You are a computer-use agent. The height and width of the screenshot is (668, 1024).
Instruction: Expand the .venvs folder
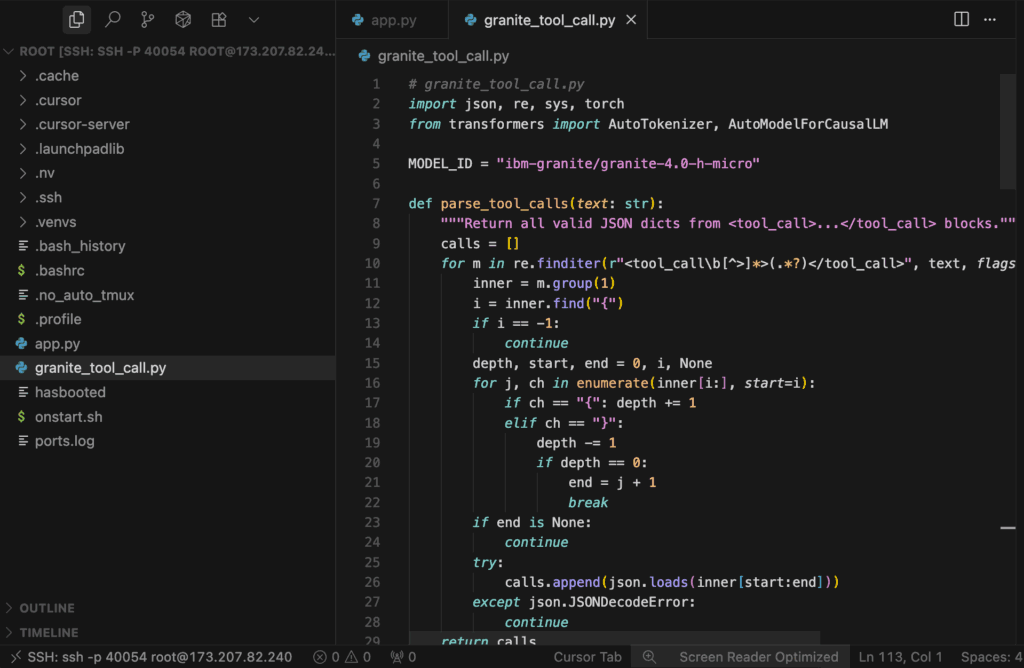tap(56, 221)
